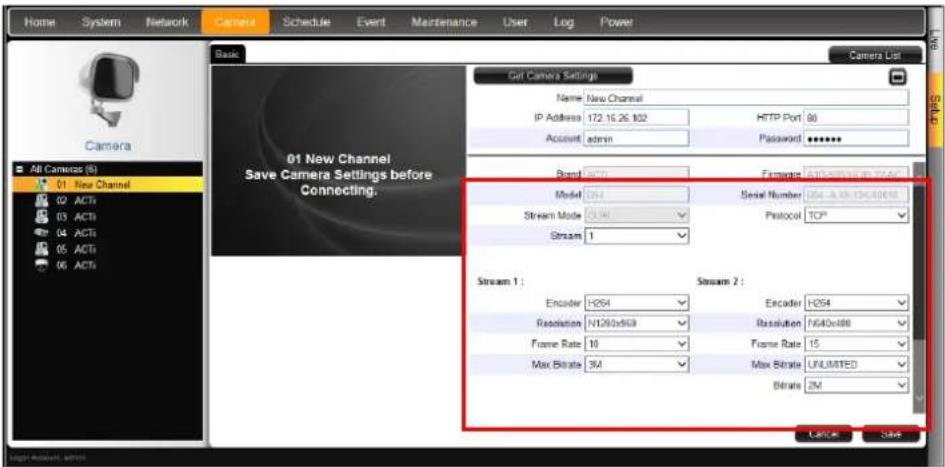
Task: Click the Brand field
Action: click(x=636, y=174)
